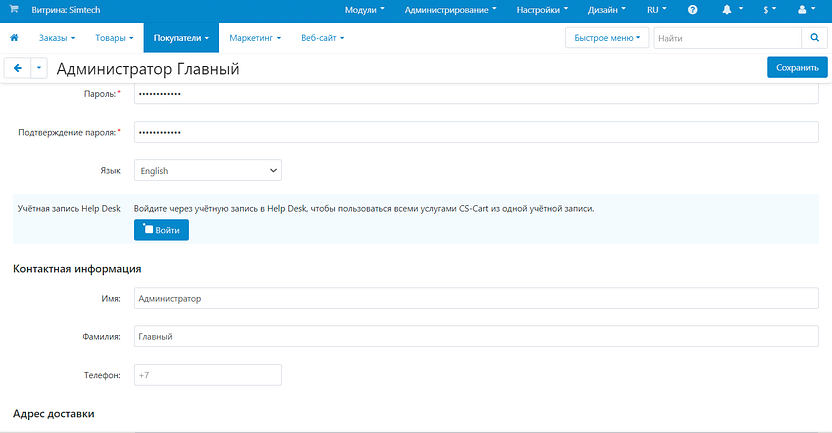This screenshot has width=832, height=433.
Task: Open the language dropdown showing English
Action: click(208, 171)
